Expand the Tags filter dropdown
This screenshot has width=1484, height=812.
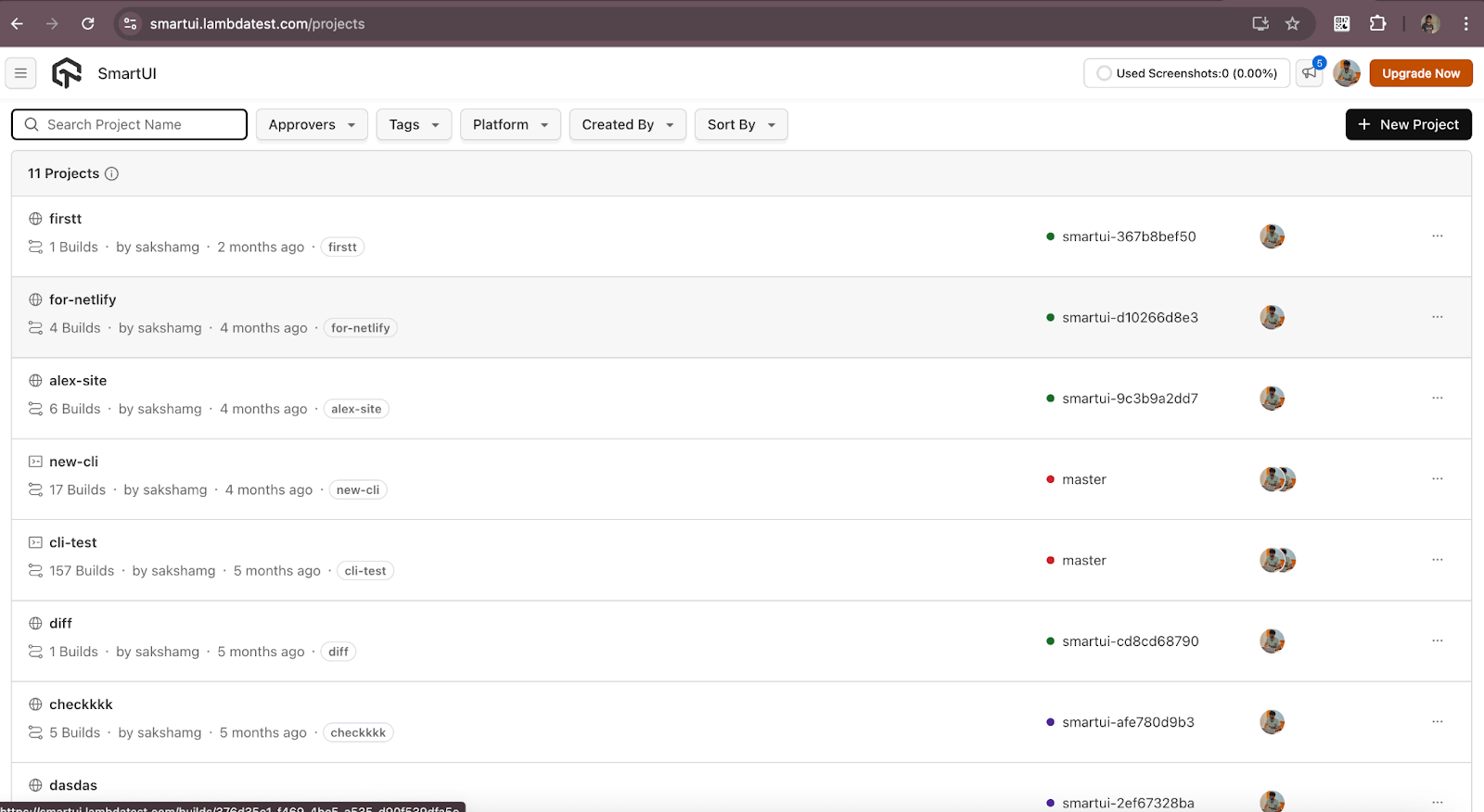tap(414, 124)
